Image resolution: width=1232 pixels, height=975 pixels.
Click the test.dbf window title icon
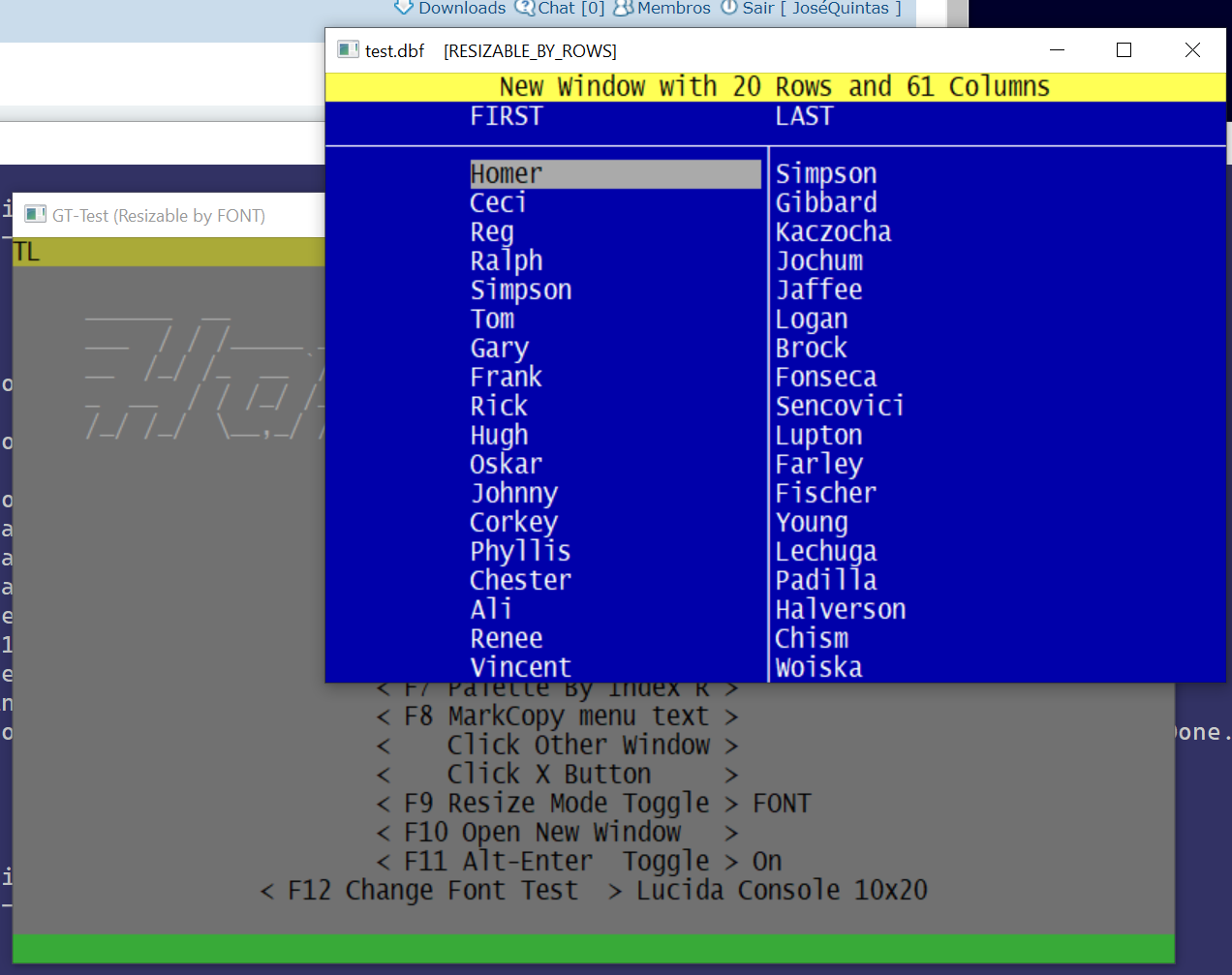click(348, 49)
